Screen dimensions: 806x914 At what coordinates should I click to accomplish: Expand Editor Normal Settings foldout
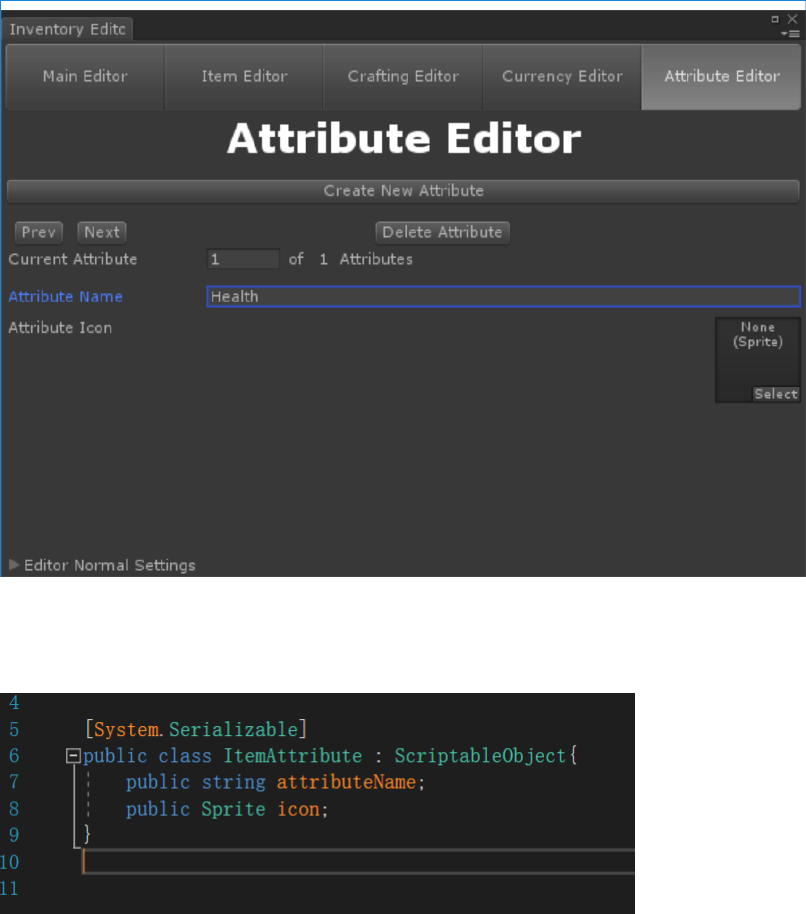(14, 565)
